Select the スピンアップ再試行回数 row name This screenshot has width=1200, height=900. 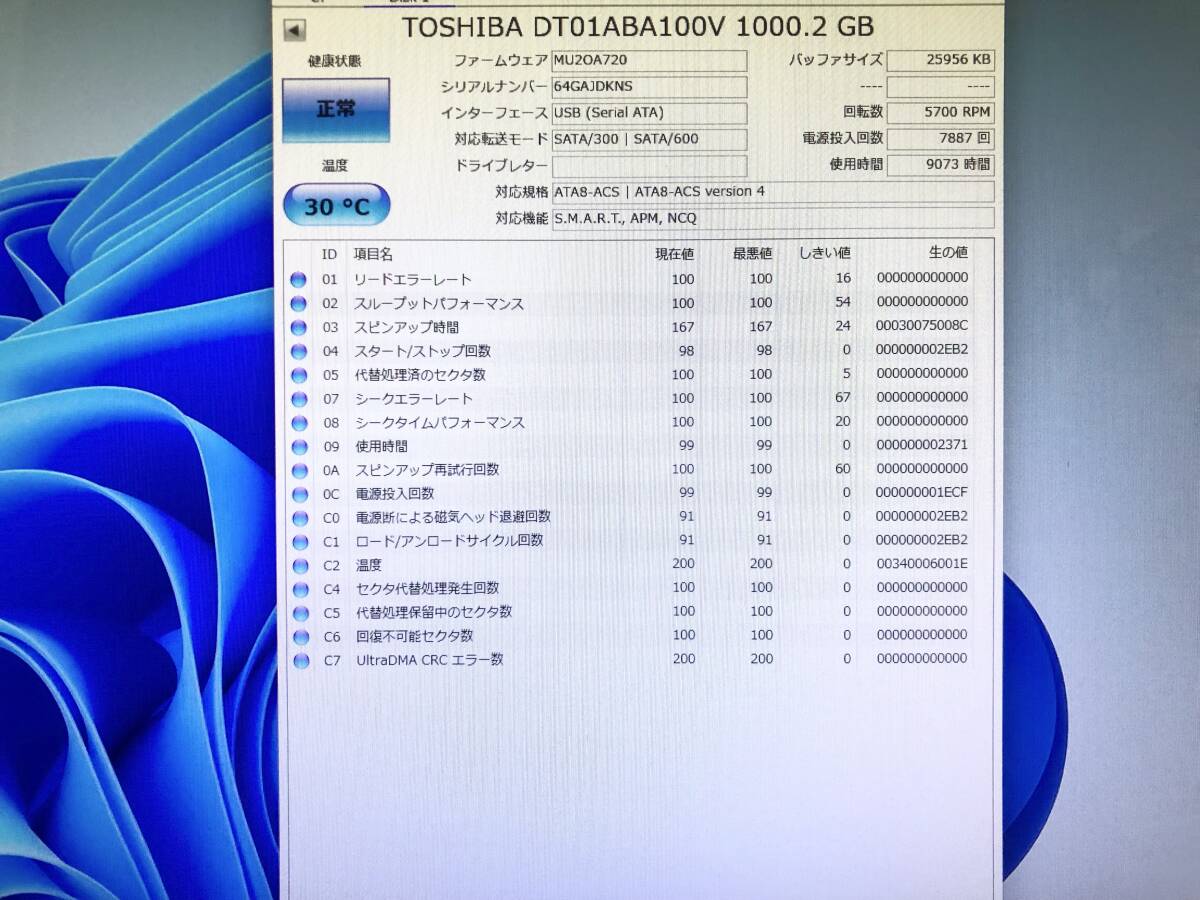click(427, 469)
